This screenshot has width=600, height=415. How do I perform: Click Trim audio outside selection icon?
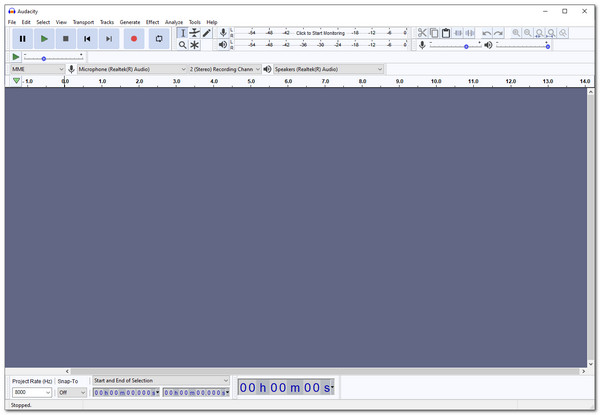tap(458, 33)
